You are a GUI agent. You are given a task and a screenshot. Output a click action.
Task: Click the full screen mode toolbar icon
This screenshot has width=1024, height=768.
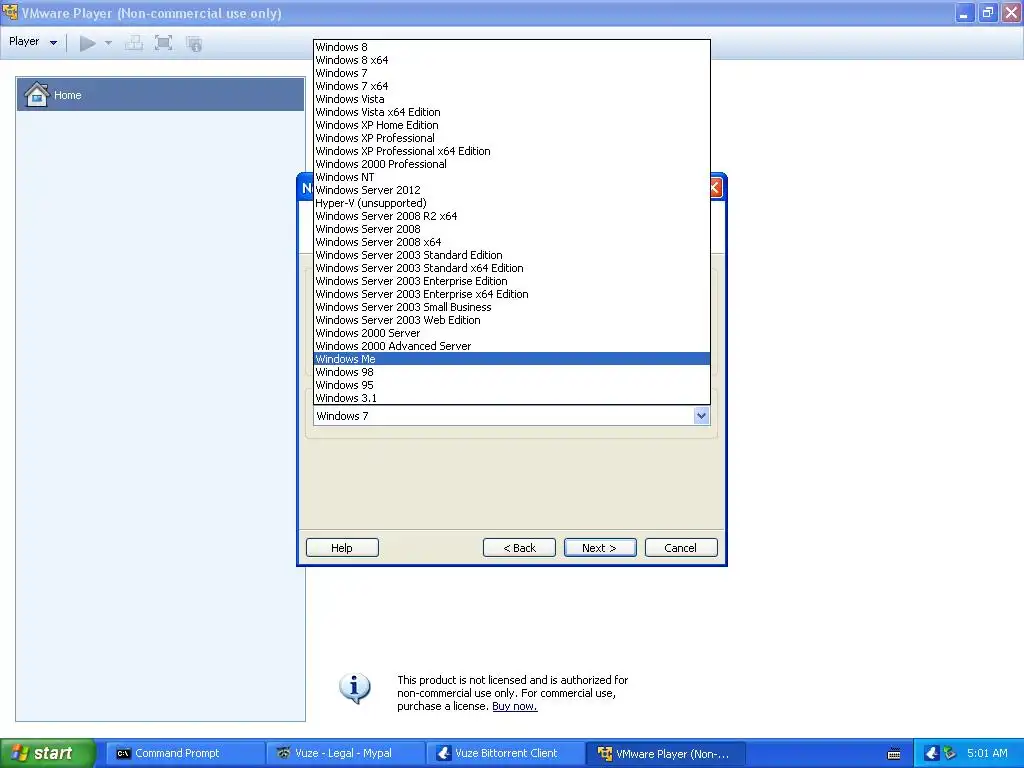tap(163, 44)
